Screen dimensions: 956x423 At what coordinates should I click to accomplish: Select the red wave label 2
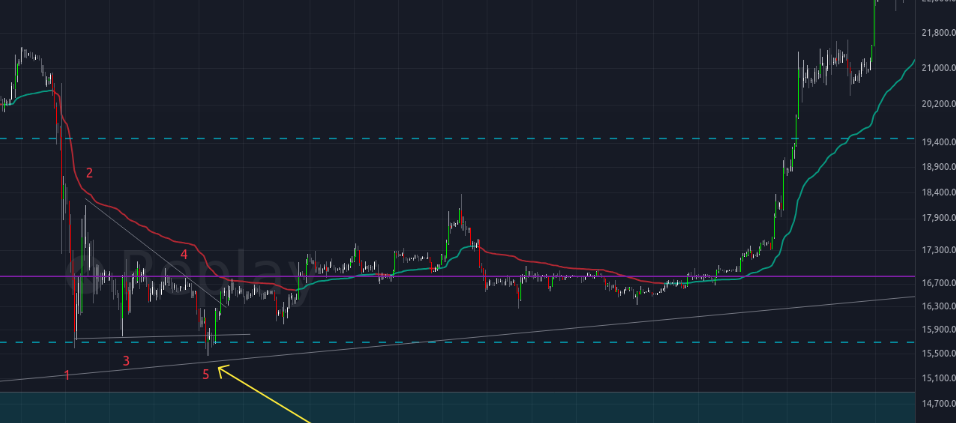click(x=89, y=173)
